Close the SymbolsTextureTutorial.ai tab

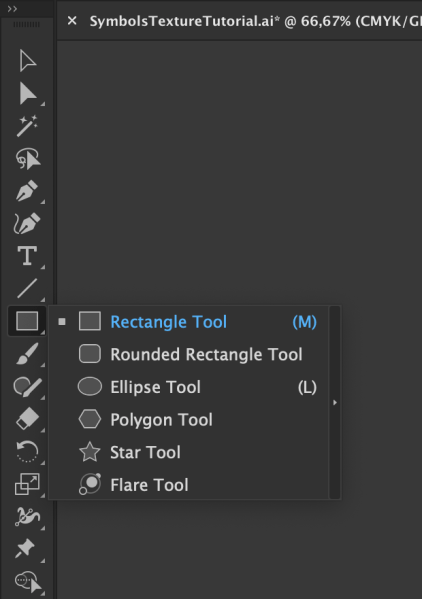72,21
